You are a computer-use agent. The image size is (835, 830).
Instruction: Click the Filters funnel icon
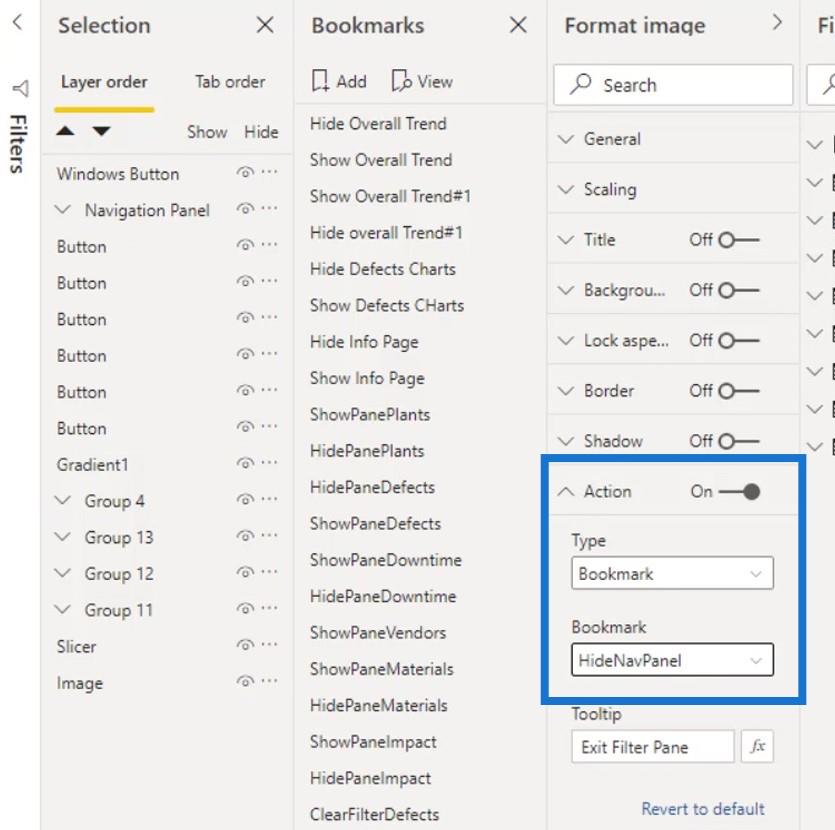tap(20, 88)
